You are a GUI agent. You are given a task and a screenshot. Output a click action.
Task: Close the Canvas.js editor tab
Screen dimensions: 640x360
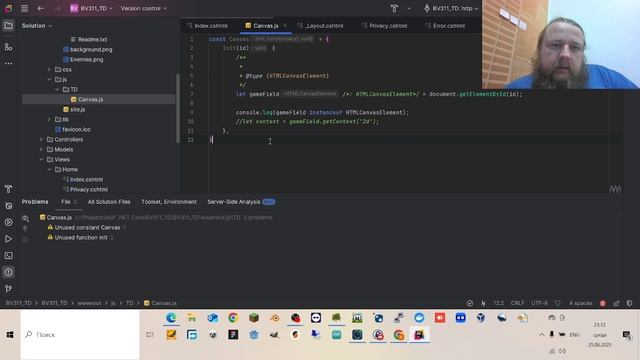click(x=285, y=26)
